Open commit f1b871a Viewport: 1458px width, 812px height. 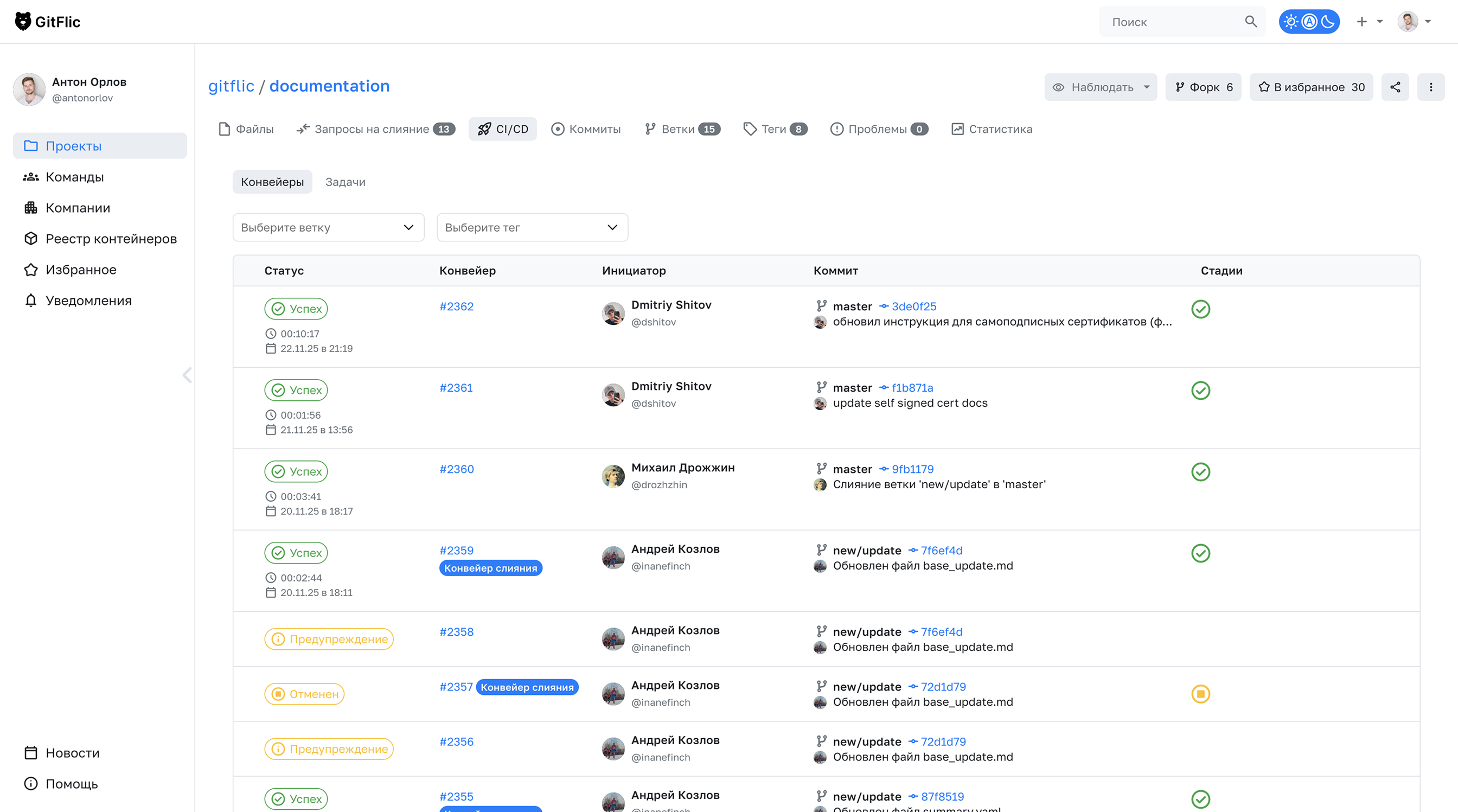pos(912,388)
